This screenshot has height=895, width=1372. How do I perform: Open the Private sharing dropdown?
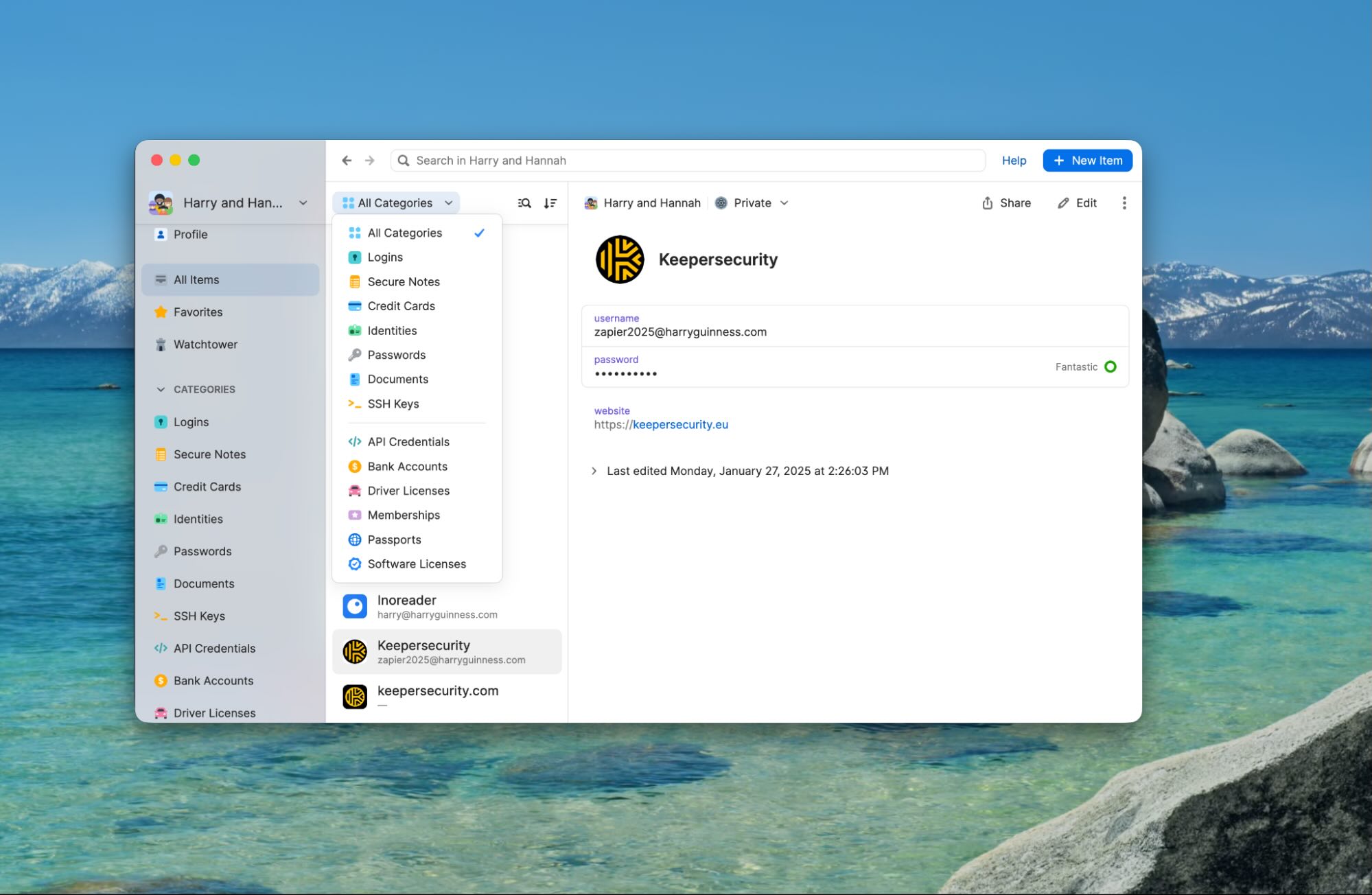pyautogui.click(x=752, y=202)
